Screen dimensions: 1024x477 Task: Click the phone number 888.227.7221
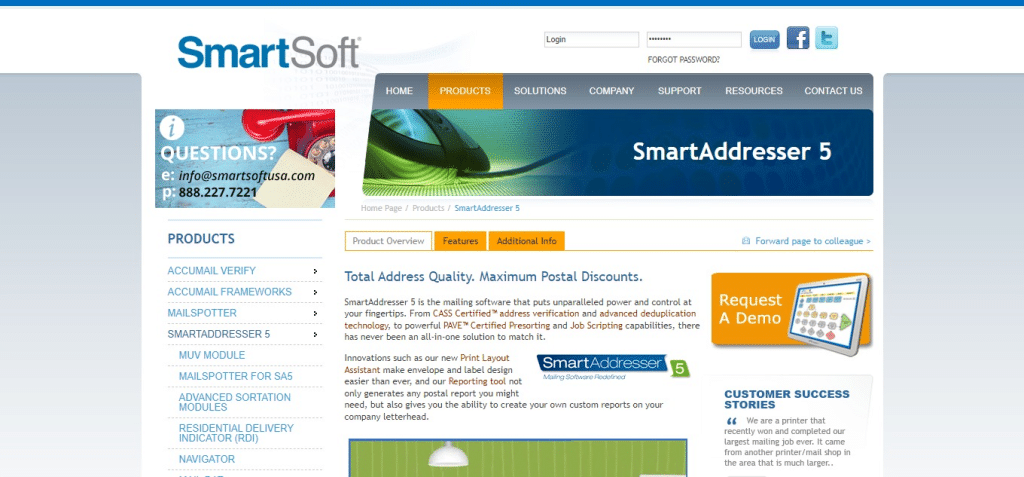click(x=217, y=193)
